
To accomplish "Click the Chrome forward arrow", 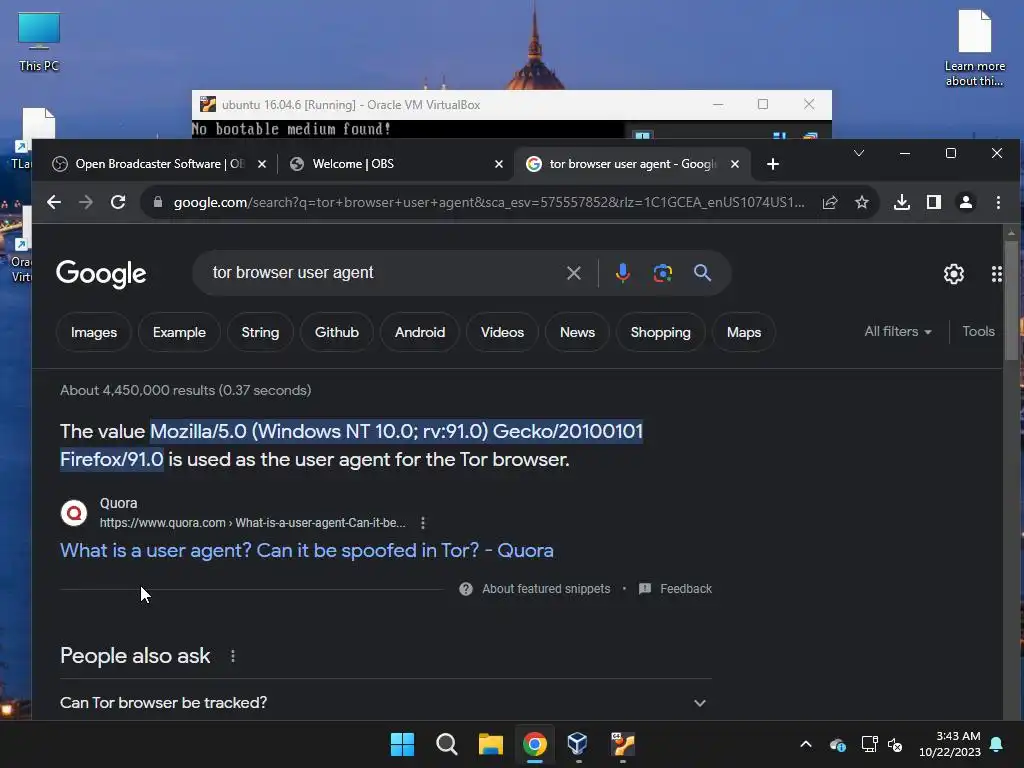I will pos(86,202).
